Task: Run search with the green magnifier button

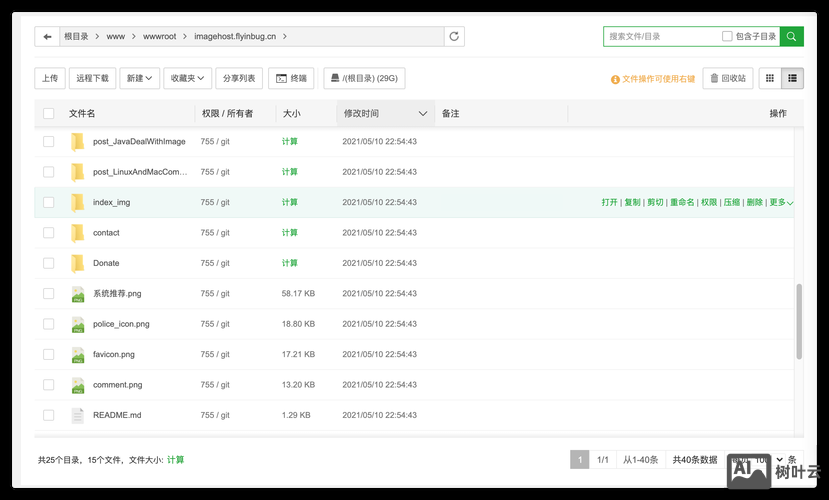Action: (x=791, y=36)
